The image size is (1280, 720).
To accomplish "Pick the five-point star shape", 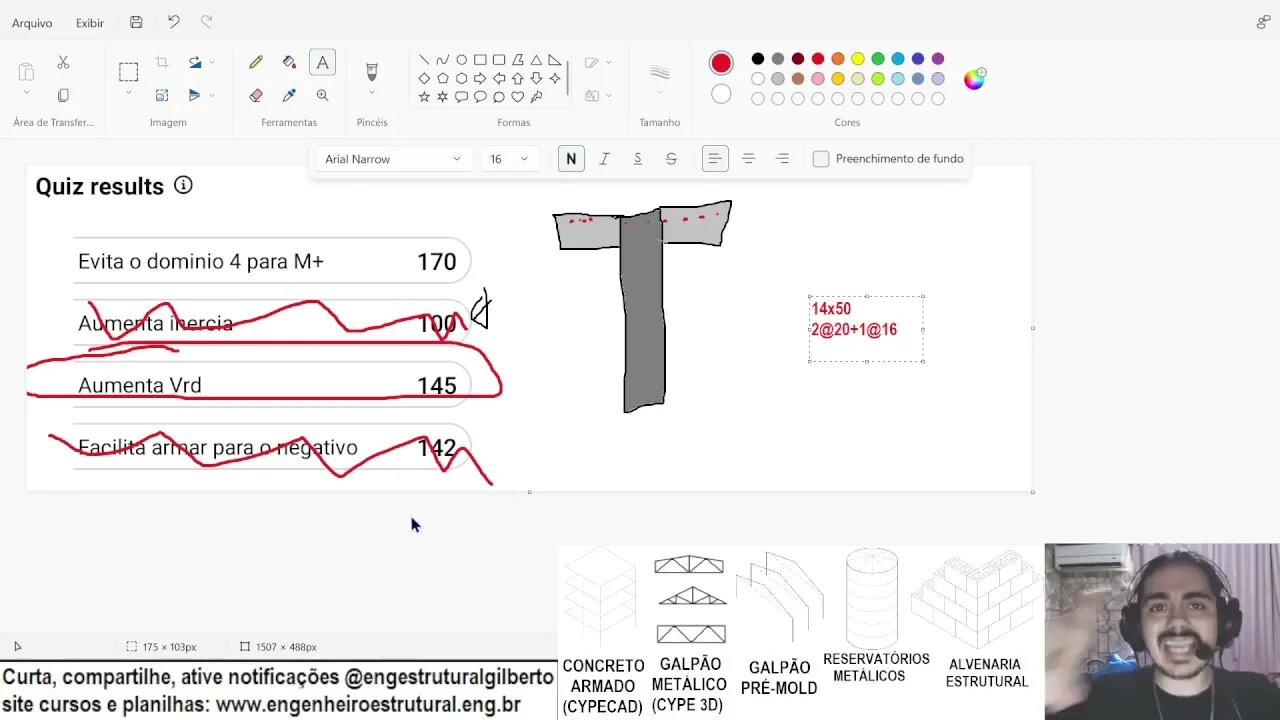I will click(424, 97).
